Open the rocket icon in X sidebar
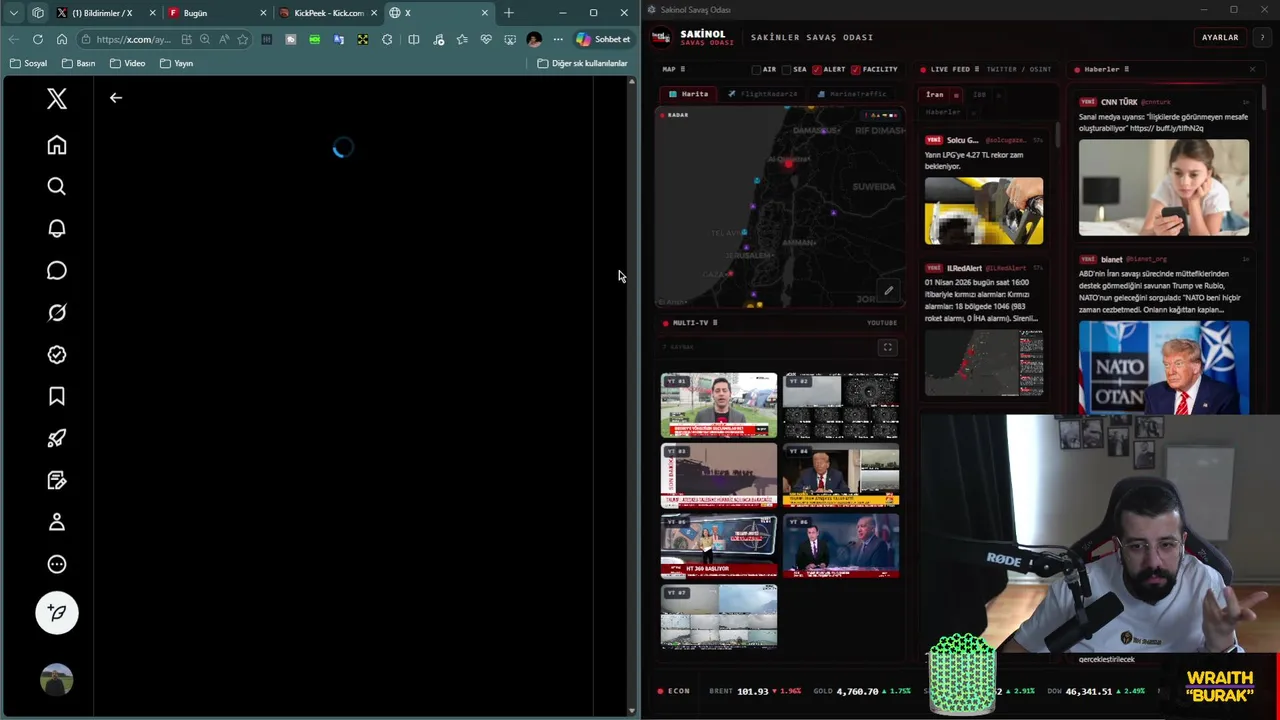Screen dimensions: 1280x720 57,438
